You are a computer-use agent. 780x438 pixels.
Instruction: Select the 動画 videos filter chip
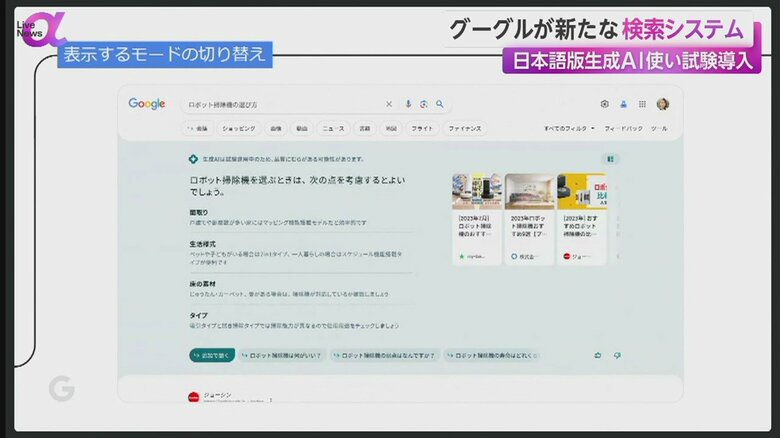302,128
